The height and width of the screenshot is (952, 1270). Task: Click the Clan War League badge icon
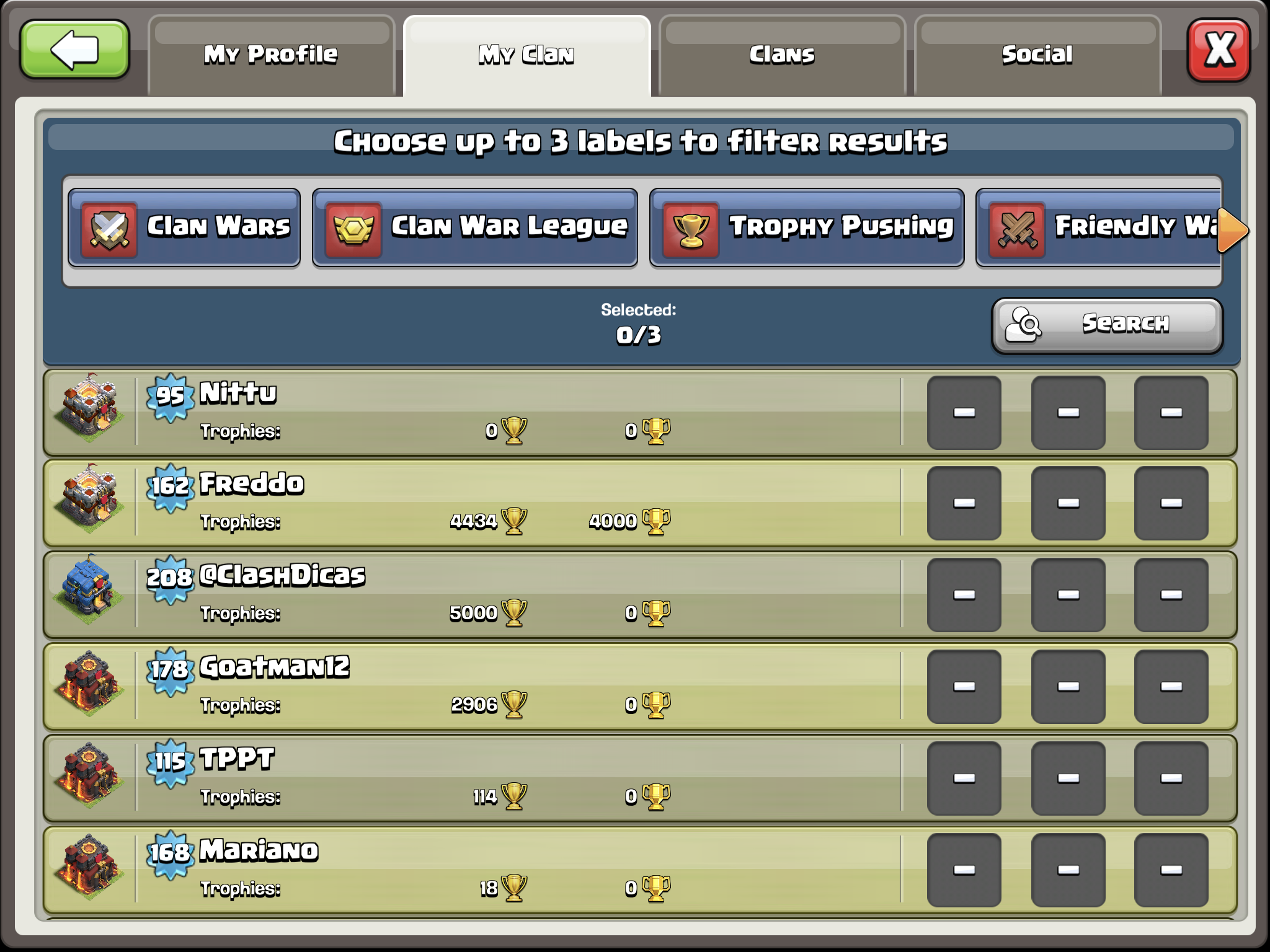point(353,229)
